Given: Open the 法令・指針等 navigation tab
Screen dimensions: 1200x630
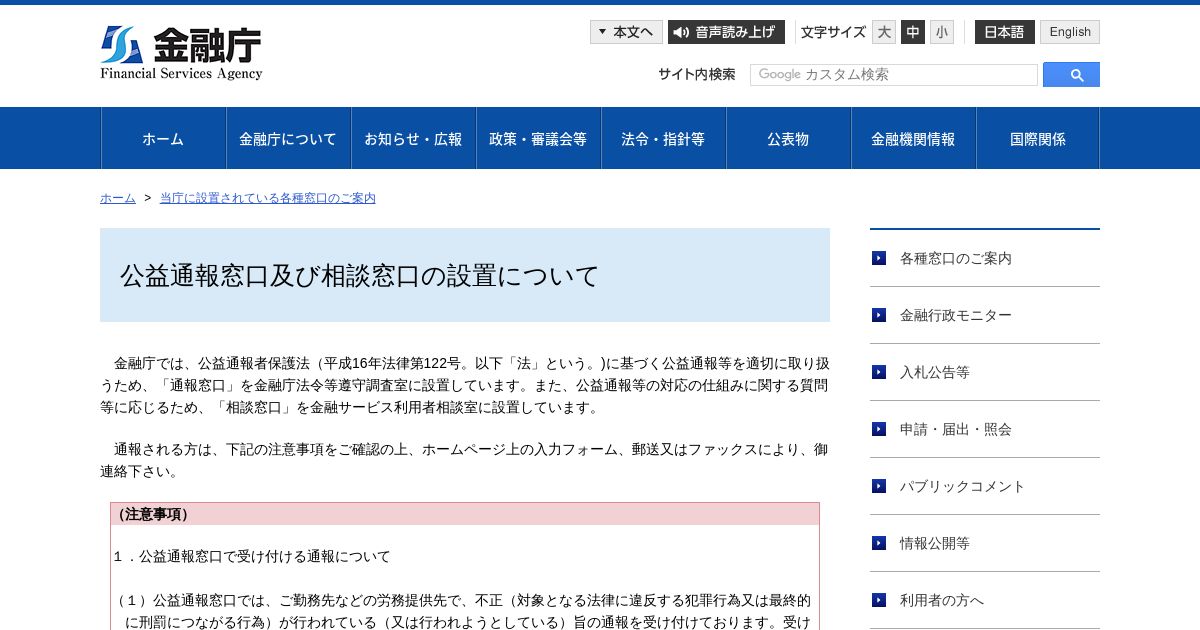Looking at the screenshot, I should (x=663, y=139).
